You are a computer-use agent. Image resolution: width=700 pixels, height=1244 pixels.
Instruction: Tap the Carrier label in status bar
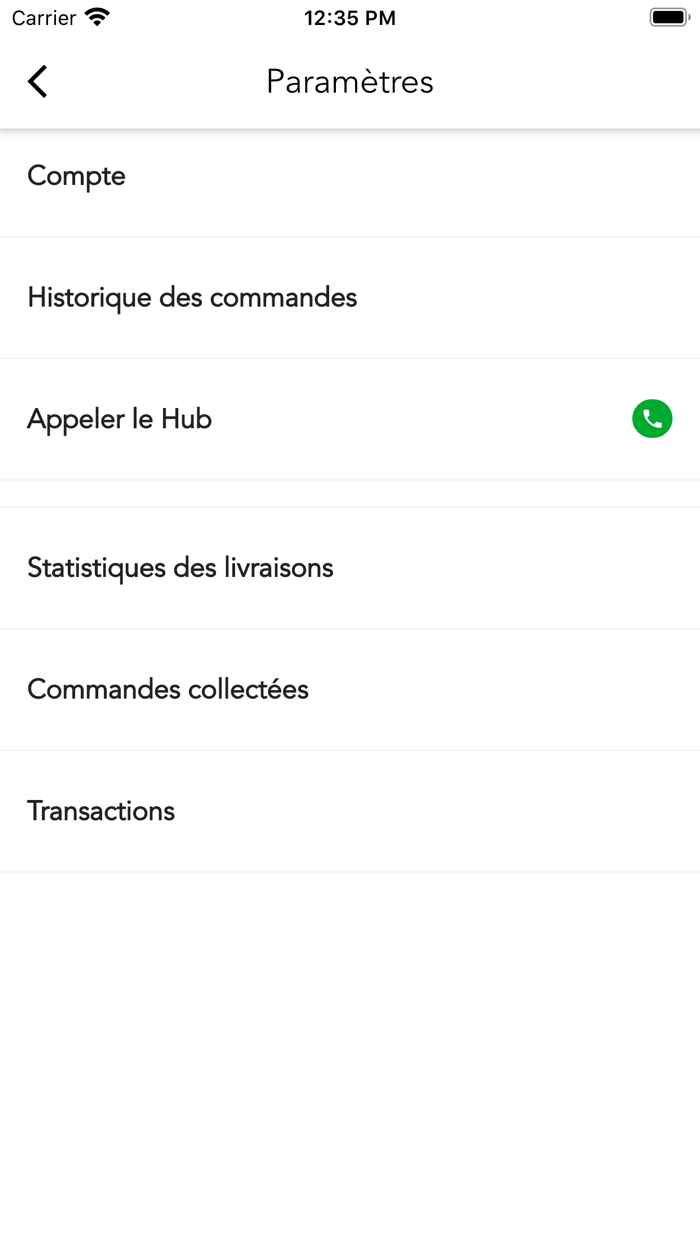(x=44, y=18)
